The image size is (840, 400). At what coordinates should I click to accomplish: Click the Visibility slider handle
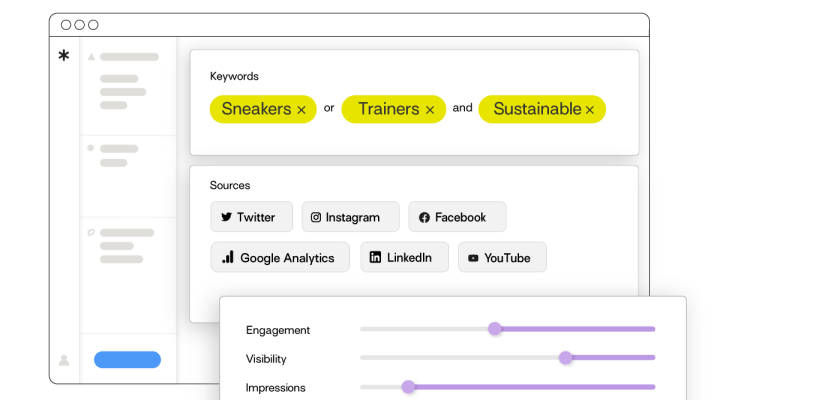pyautogui.click(x=565, y=357)
